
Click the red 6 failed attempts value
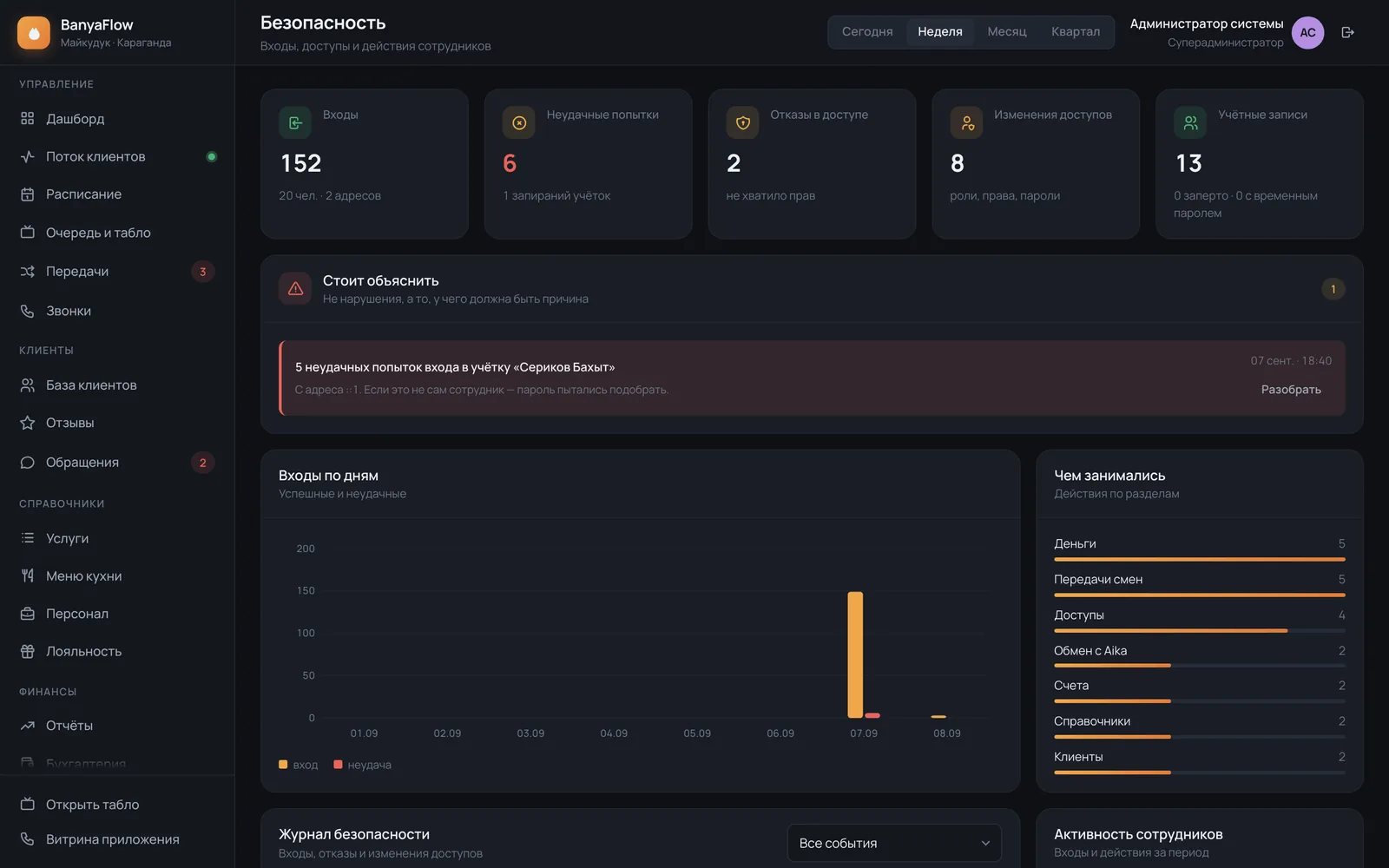tap(510, 163)
